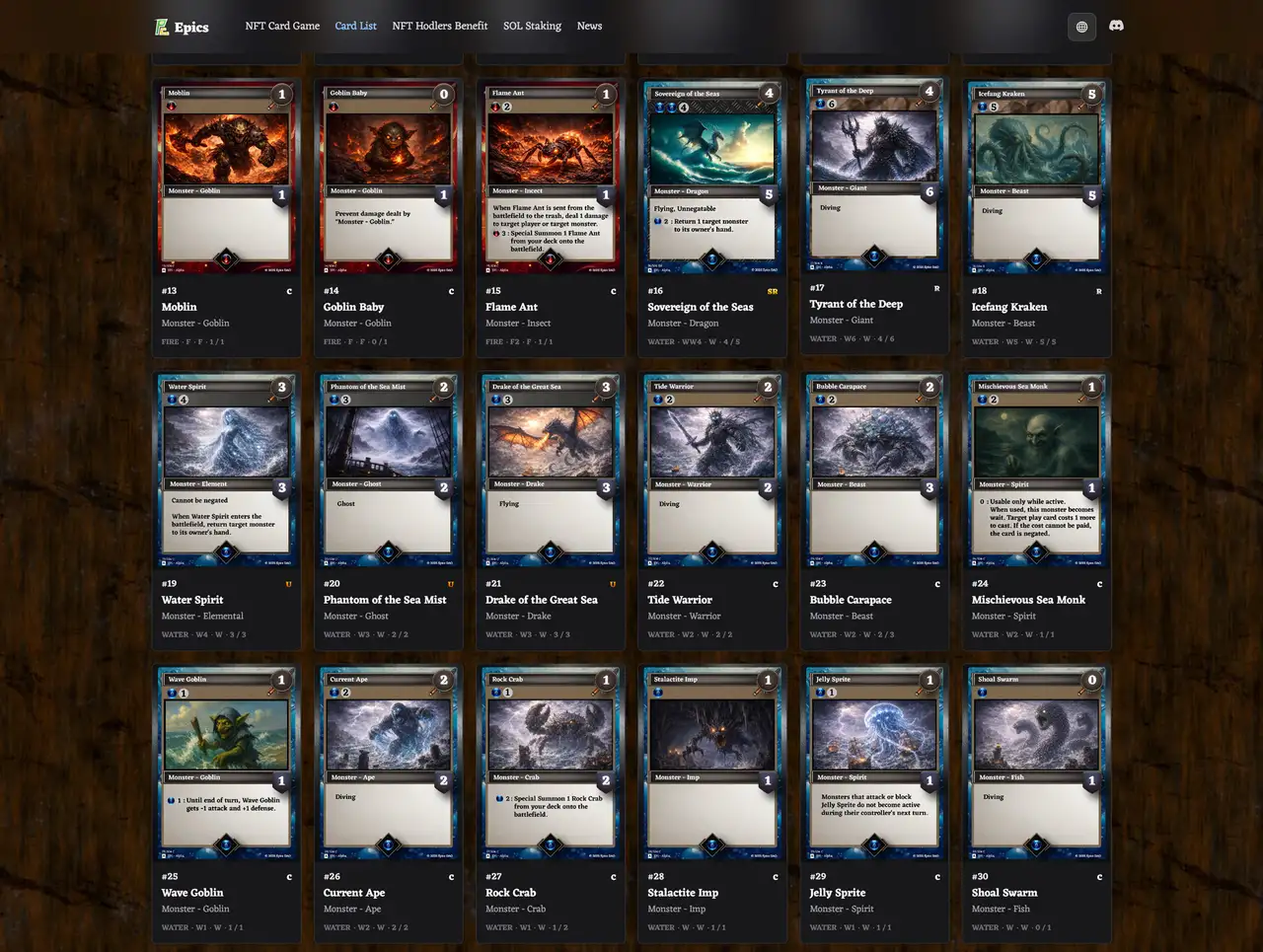Open the language selector globe icon
1263x952 pixels.
(x=1081, y=27)
